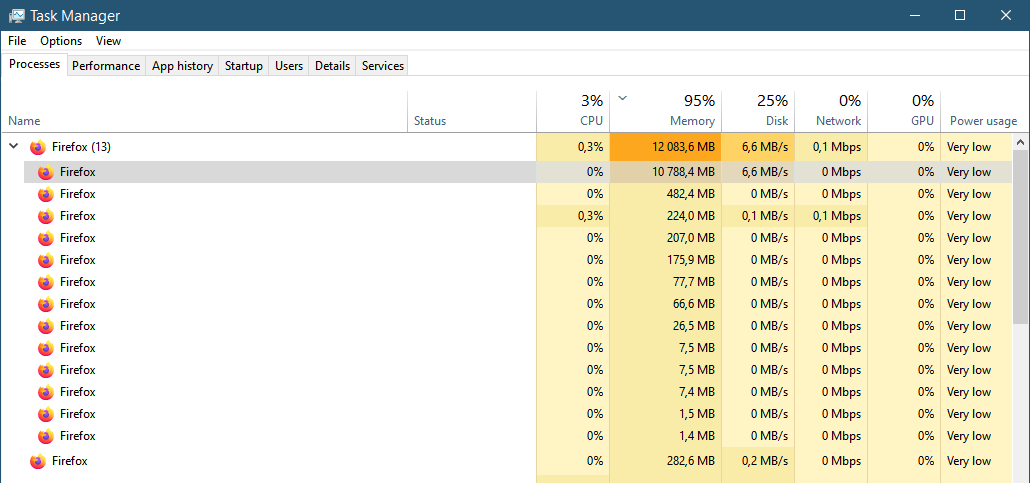Click the Firefox icon using 482,4 MB
The width and height of the screenshot is (1030, 483).
coord(45,194)
